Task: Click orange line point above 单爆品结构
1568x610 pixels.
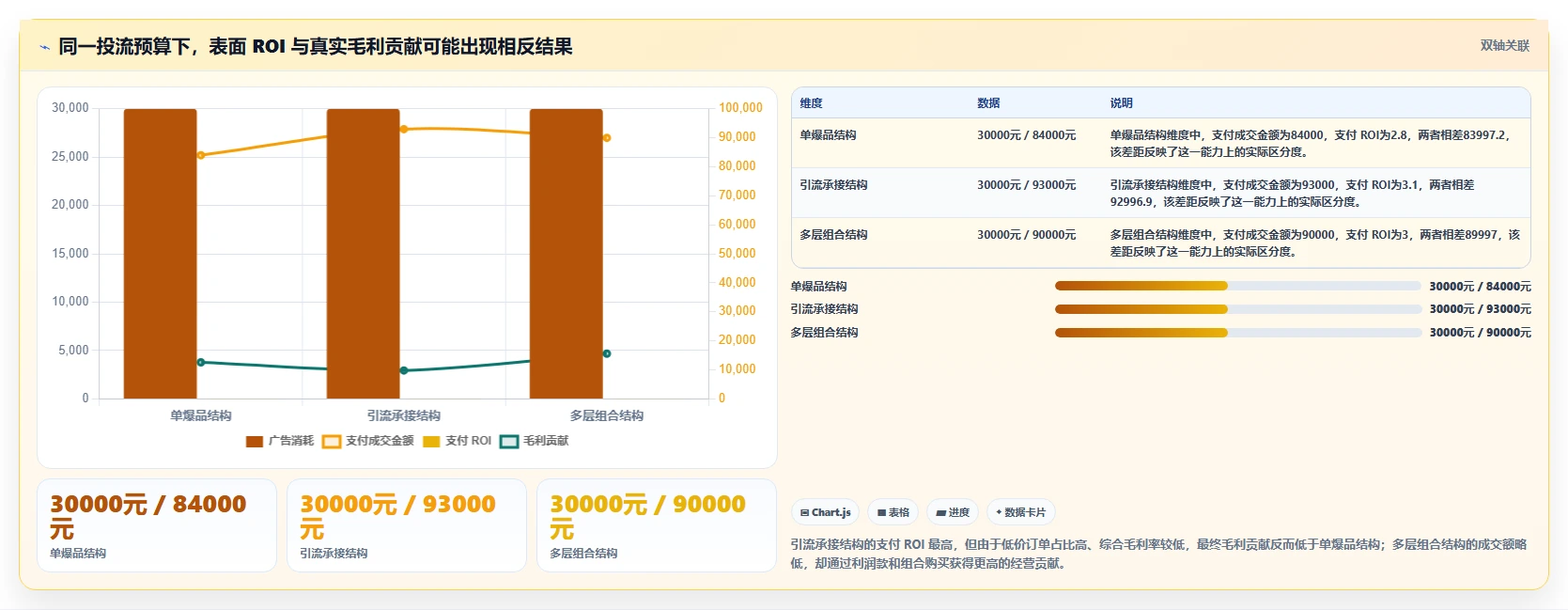Action: click(x=201, y=155)
